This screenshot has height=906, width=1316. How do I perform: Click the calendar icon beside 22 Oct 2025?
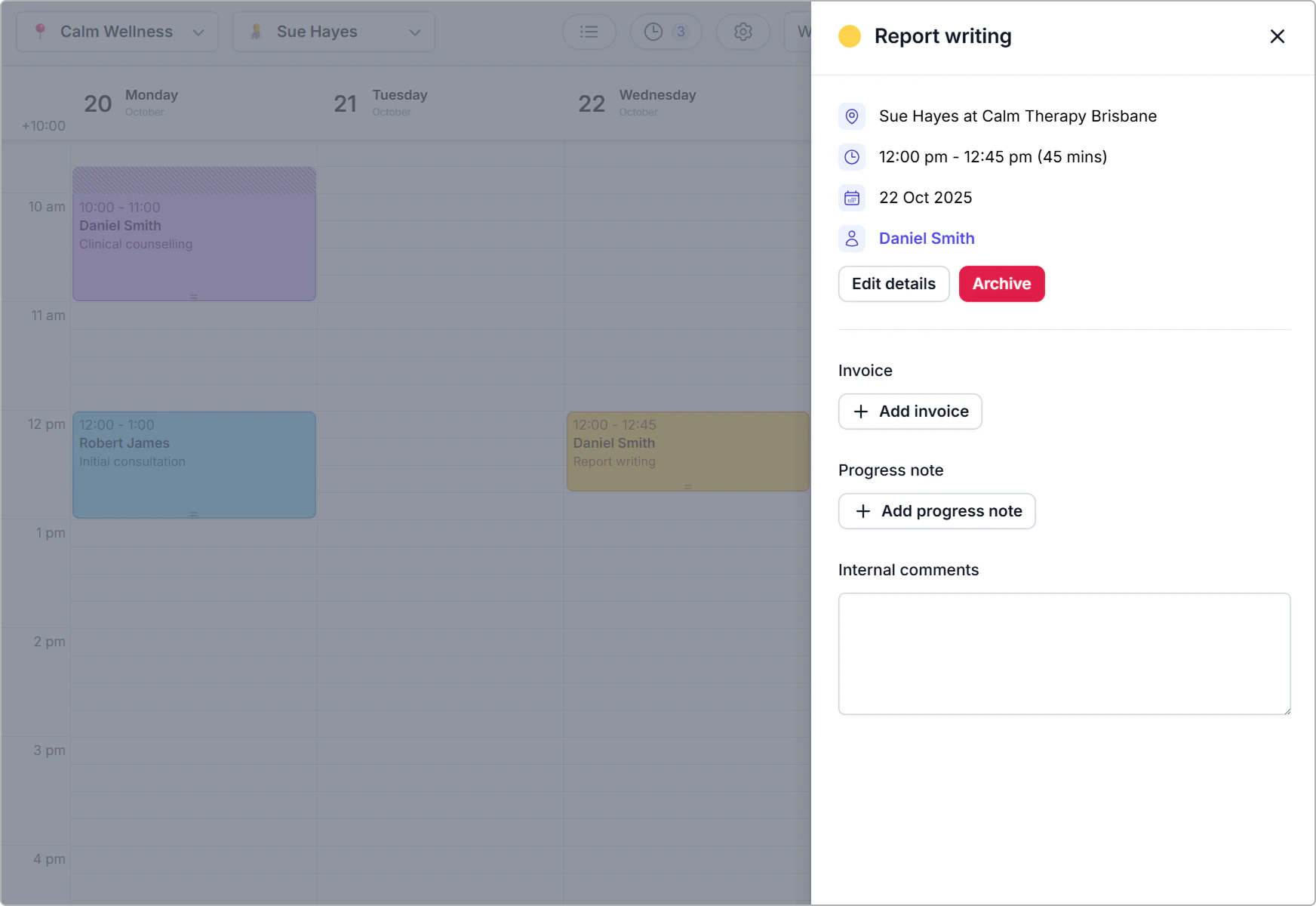852,198
